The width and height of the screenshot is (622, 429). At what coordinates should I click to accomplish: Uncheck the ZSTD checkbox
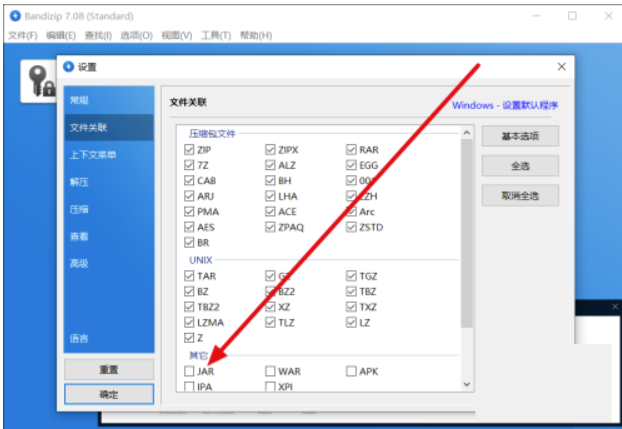click(351, 227)
